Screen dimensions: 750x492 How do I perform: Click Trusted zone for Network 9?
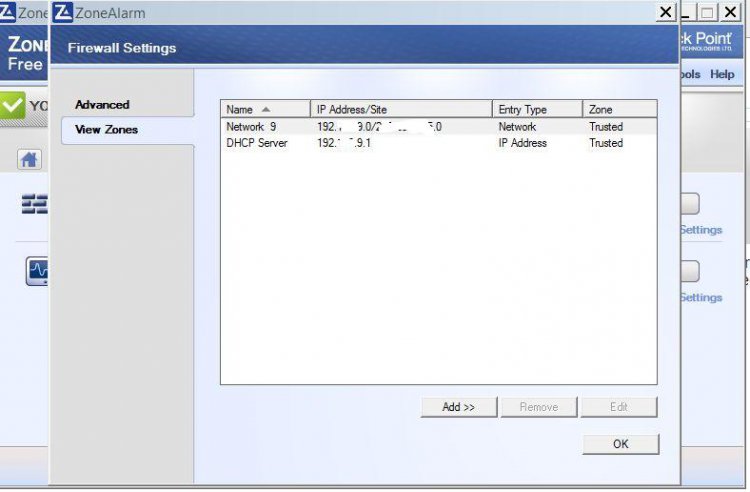pyautogui.click(x=606, y=127)
